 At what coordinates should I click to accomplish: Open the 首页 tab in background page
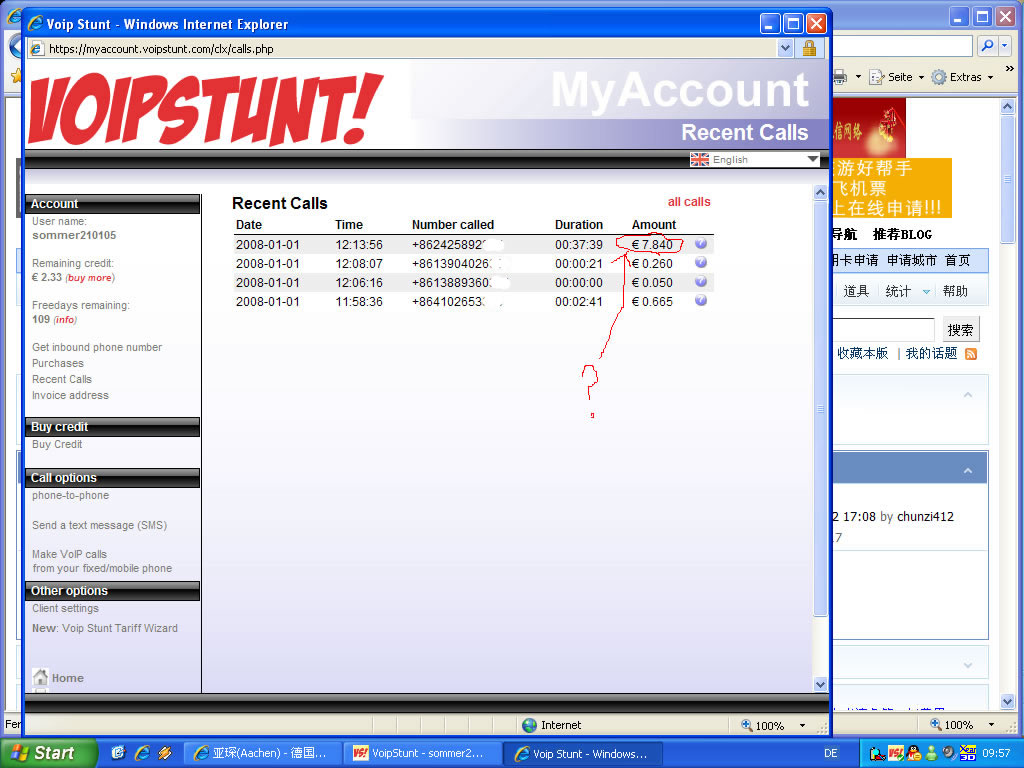(957, 261)
